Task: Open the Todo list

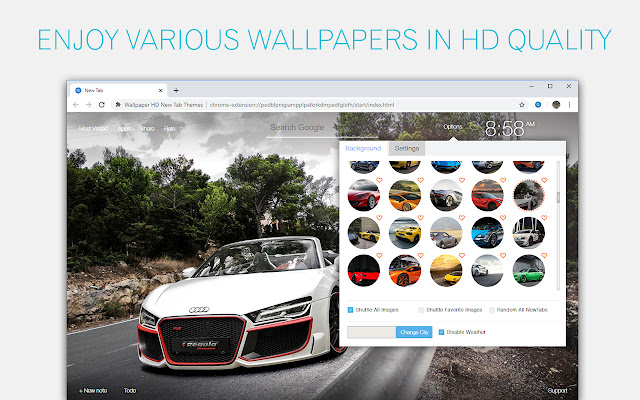Action: pyautogui.click(x=130, y=391)
